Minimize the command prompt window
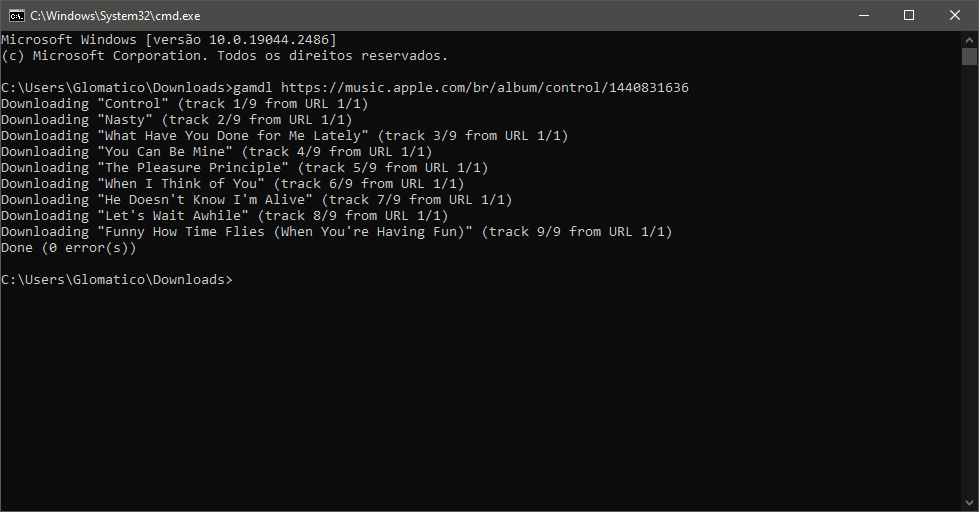The image size is (979, 512). [x=863, y=15]
